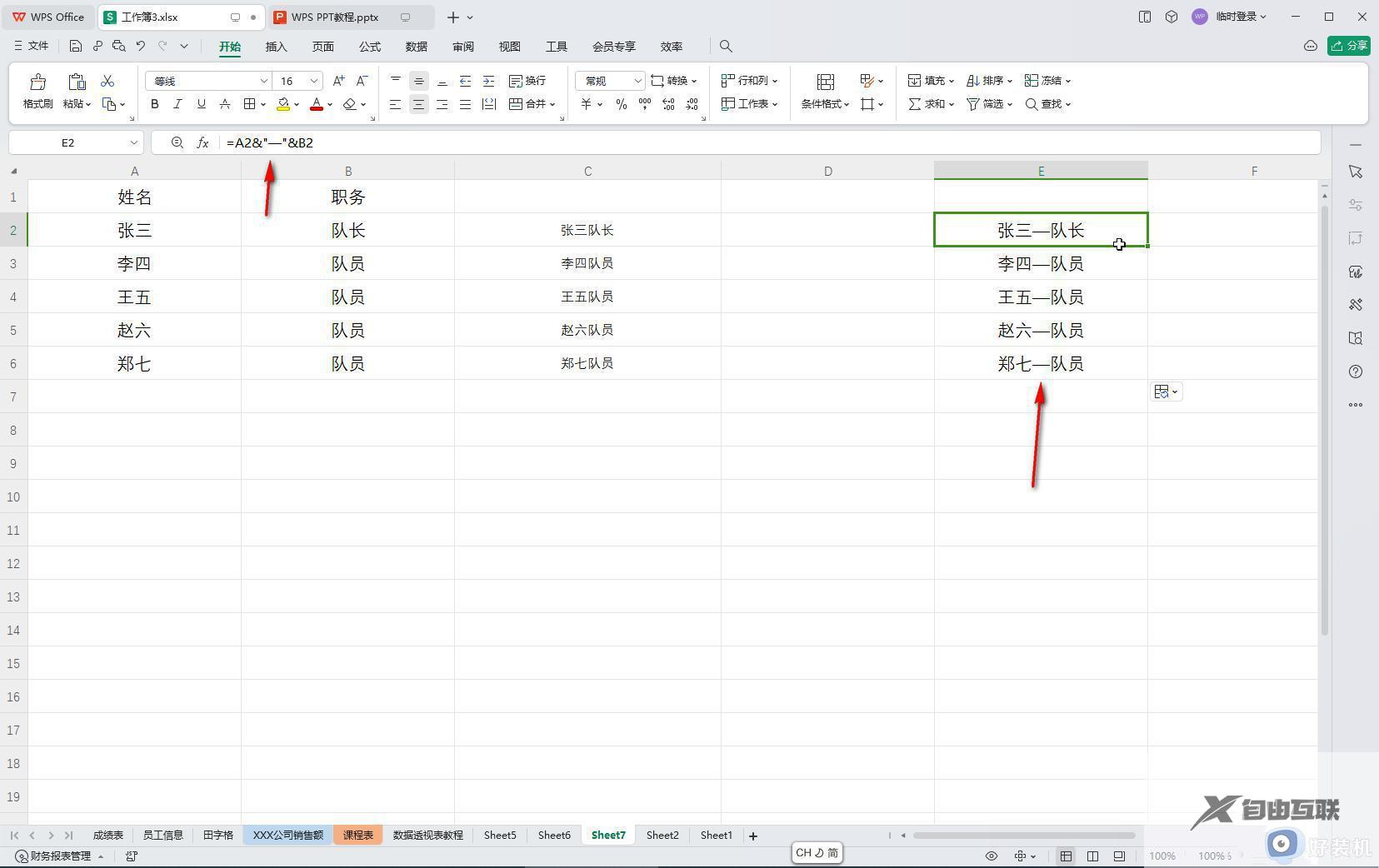Toggle wrap text (换行)

pyautogui.click(x=527, y=81)
